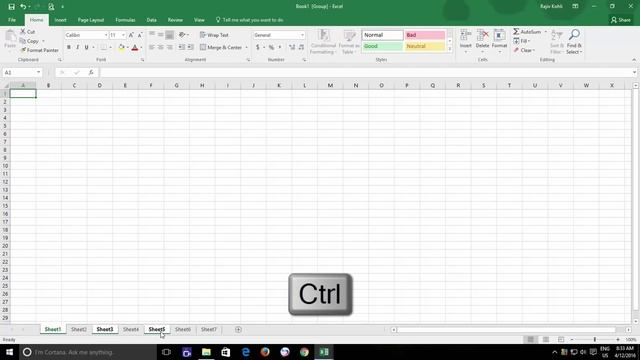This screenshot has height=360, width=640.
Task: Click the Percent Style icon
Action: [x=271, y=47]
